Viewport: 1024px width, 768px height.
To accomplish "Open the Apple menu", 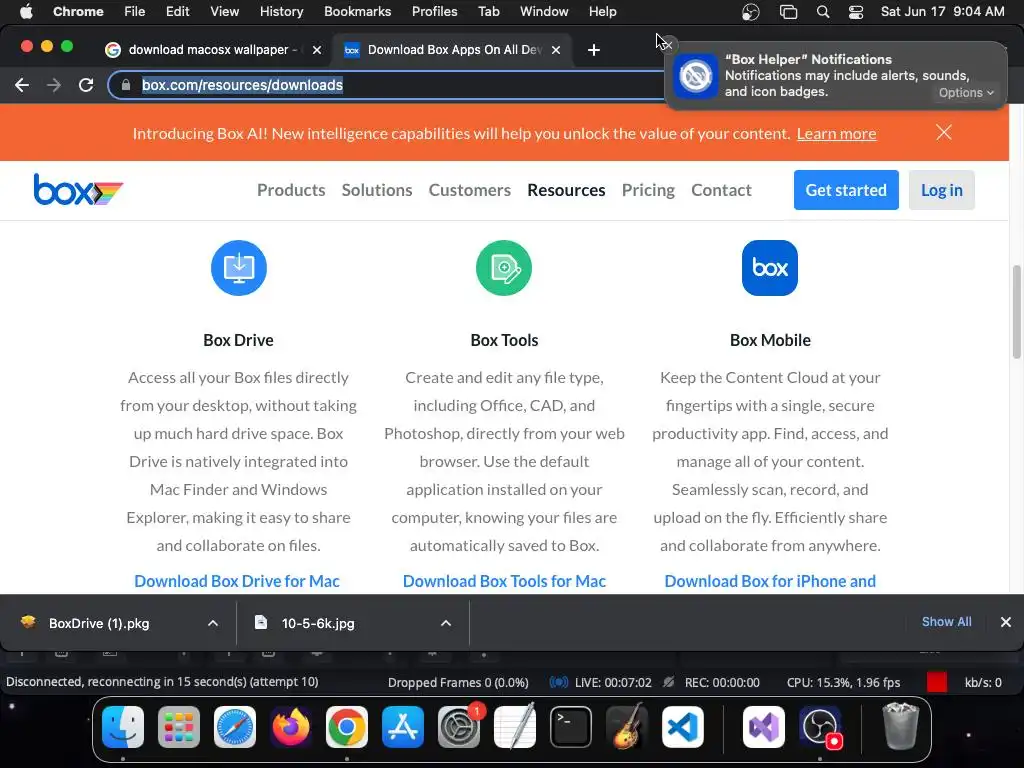I will click(x=26, y=12).
